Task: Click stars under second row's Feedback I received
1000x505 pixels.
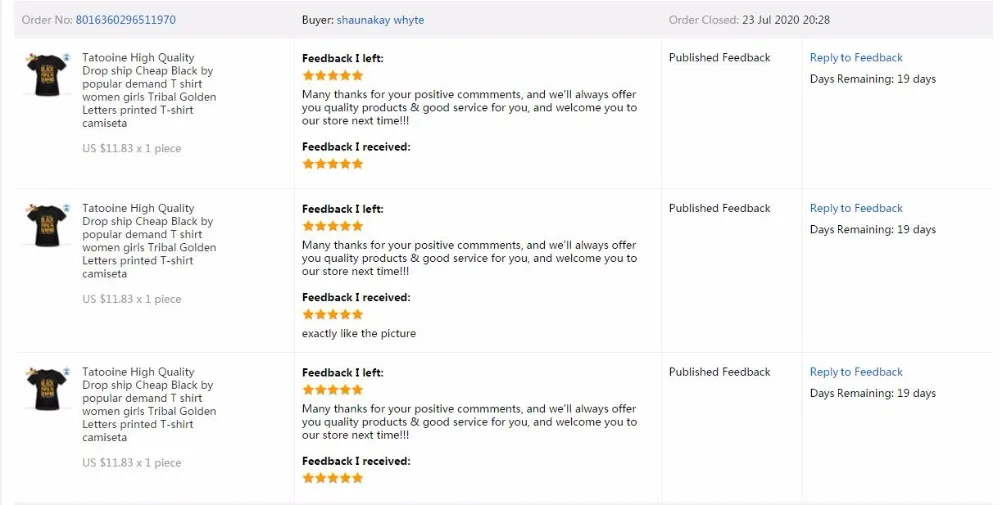Action: coord(333,315)
